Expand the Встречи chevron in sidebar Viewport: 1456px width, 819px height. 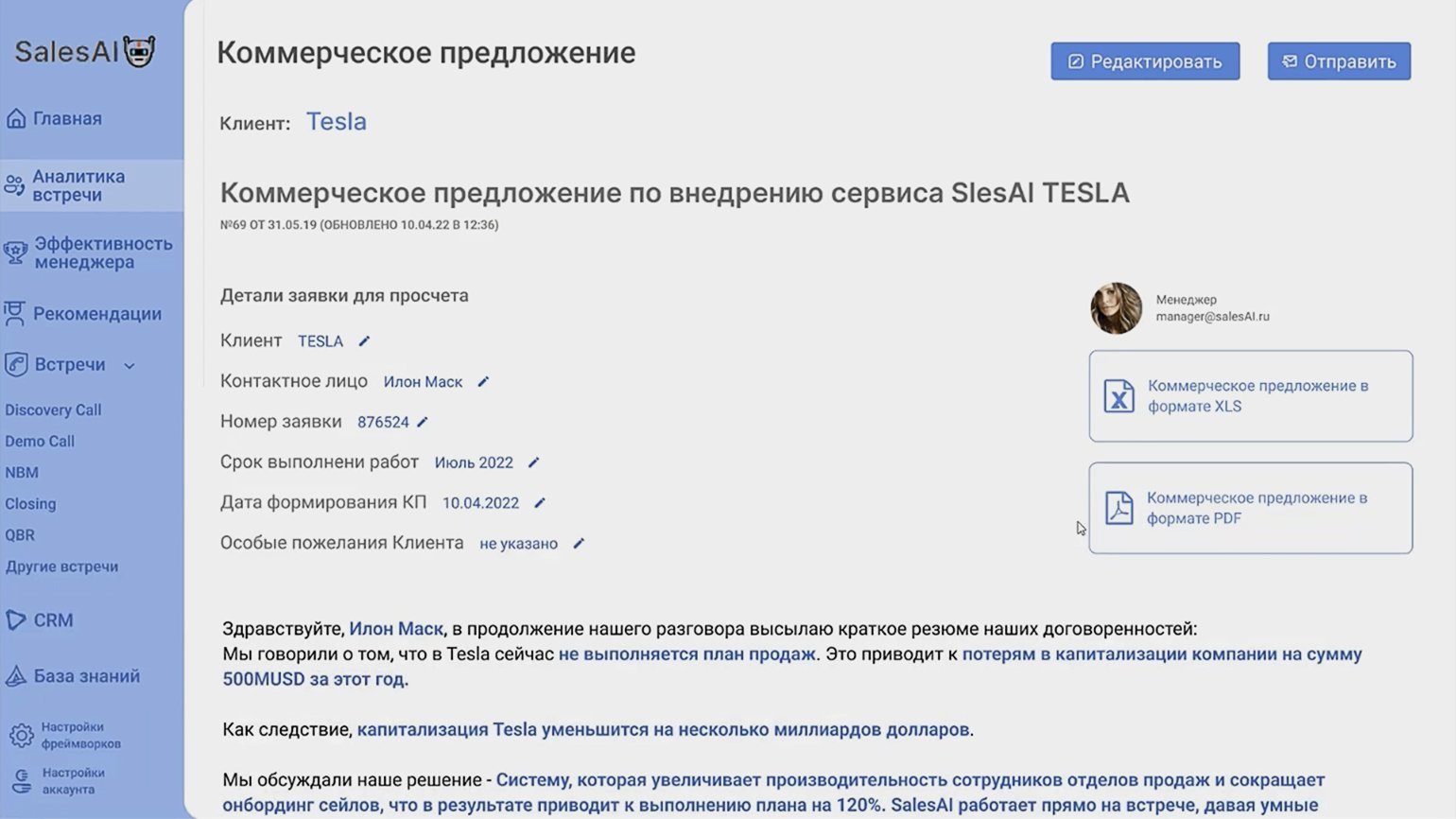[x=130, y=366]
